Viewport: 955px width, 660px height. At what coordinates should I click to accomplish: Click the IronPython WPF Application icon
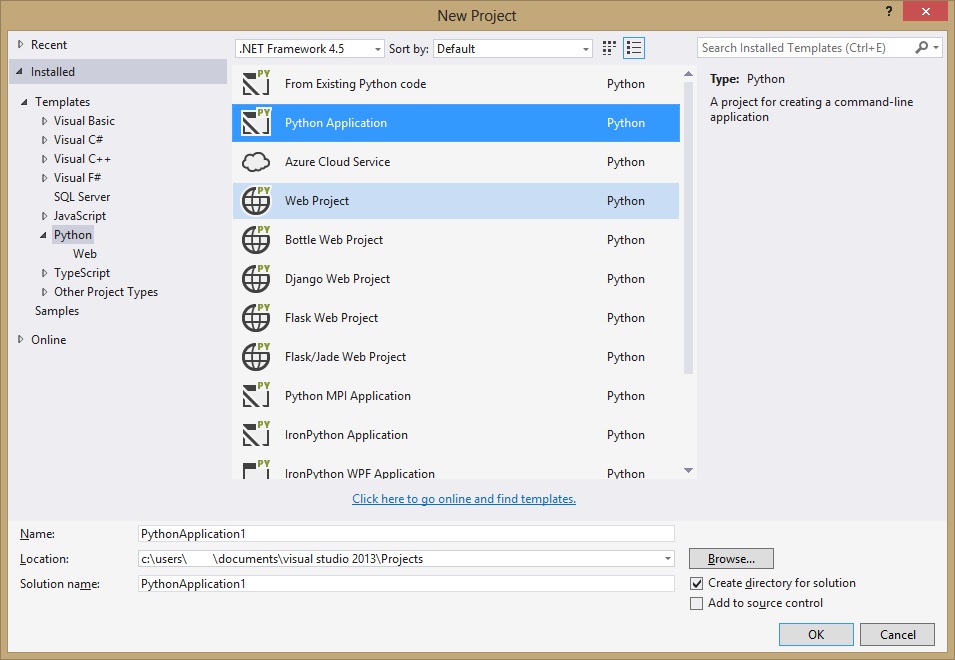(x=256, y=469)
